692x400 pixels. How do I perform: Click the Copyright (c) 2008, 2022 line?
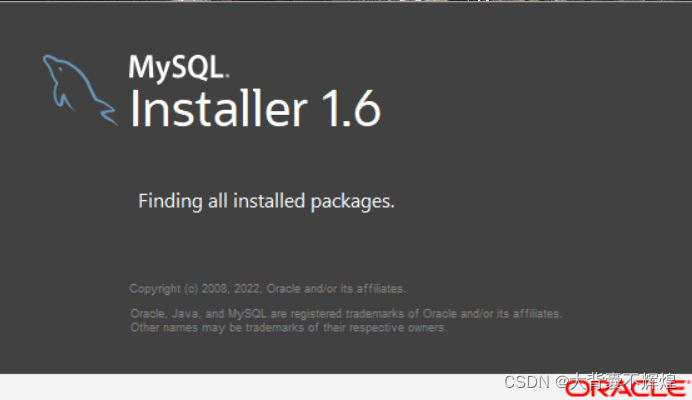pos(267,289)
